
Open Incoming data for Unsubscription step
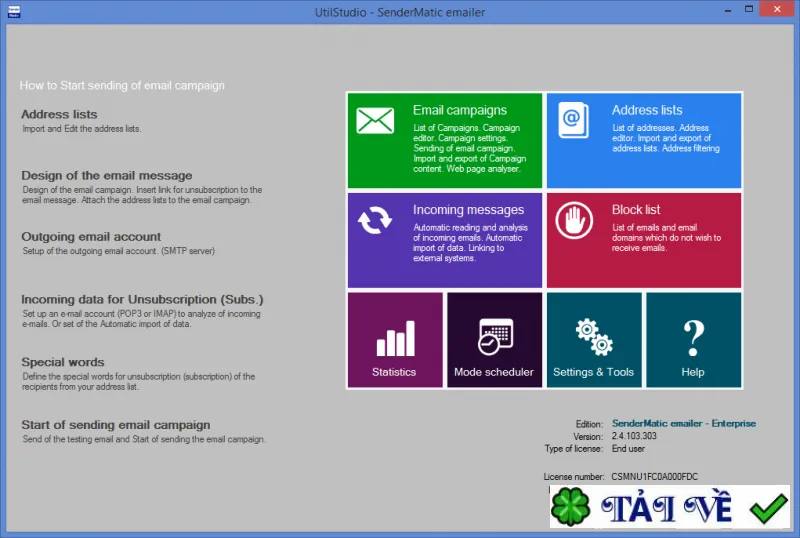(x=142, y=300)
